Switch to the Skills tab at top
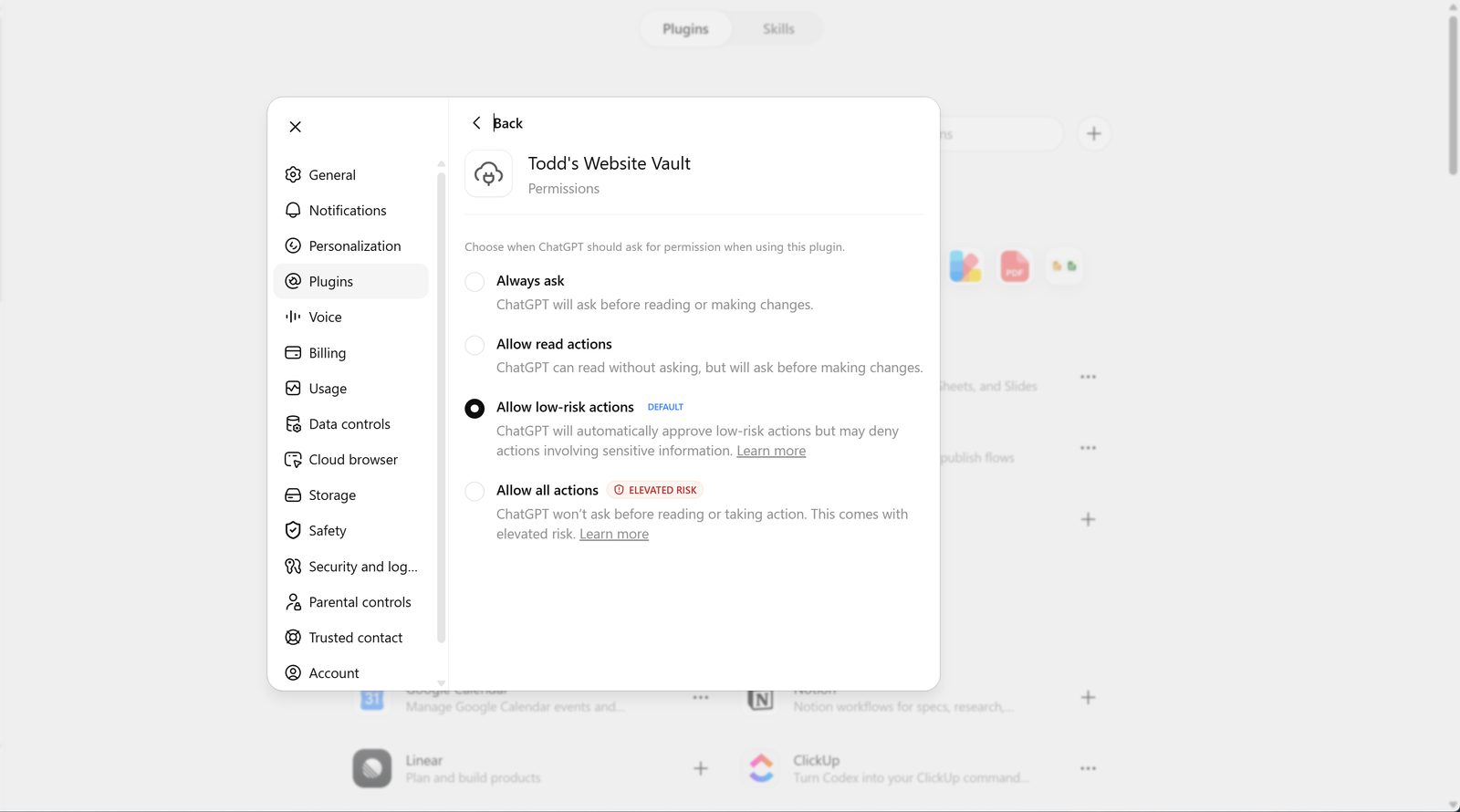 point(778,29)
